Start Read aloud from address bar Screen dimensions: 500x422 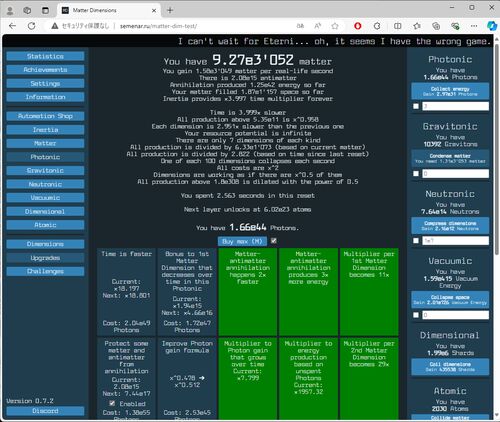coord(318,26)
